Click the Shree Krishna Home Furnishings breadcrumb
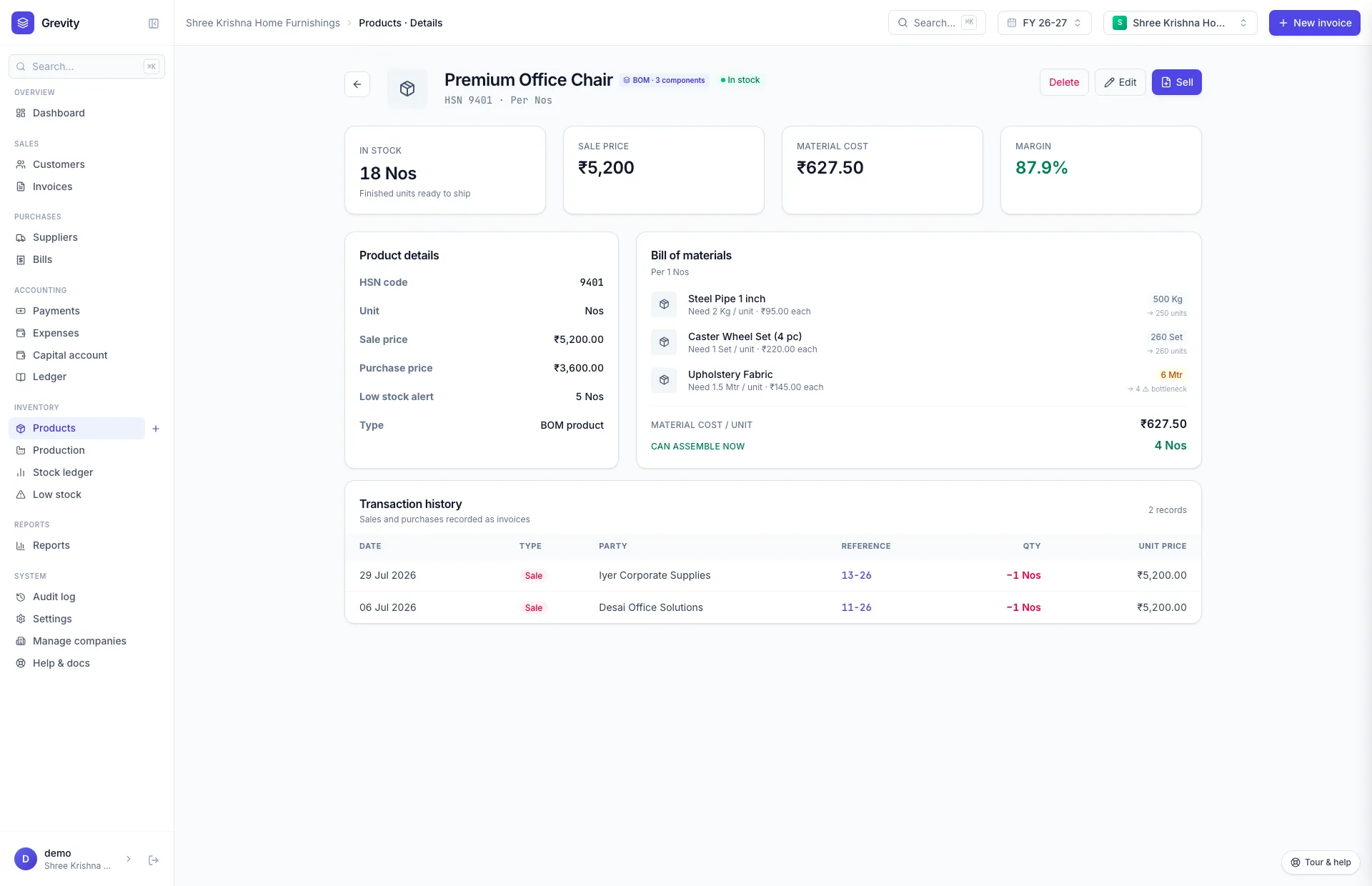 pyautogui.click(x=263, y=23)
